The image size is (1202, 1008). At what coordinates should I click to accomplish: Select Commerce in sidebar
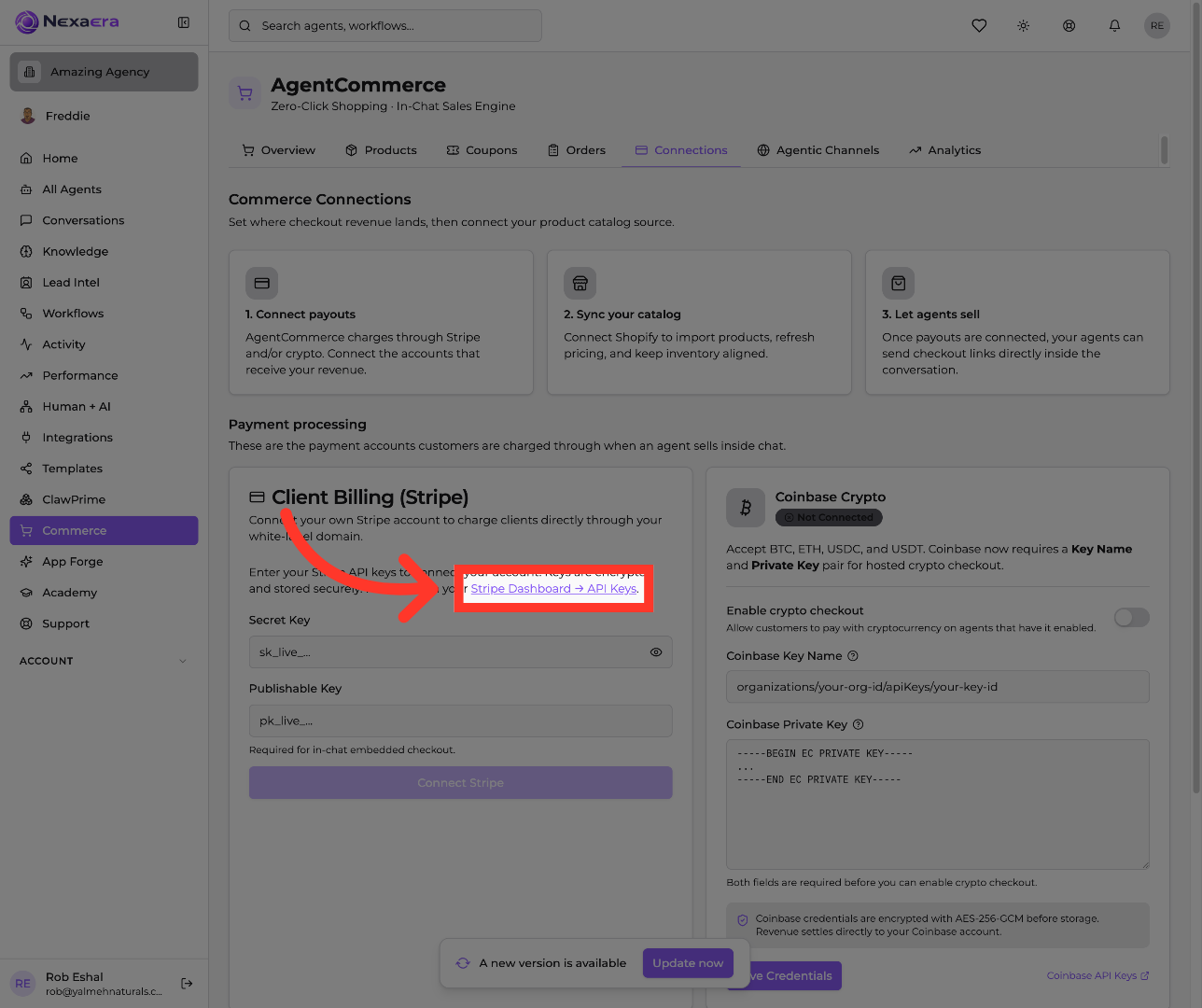(x=104, y=530)
